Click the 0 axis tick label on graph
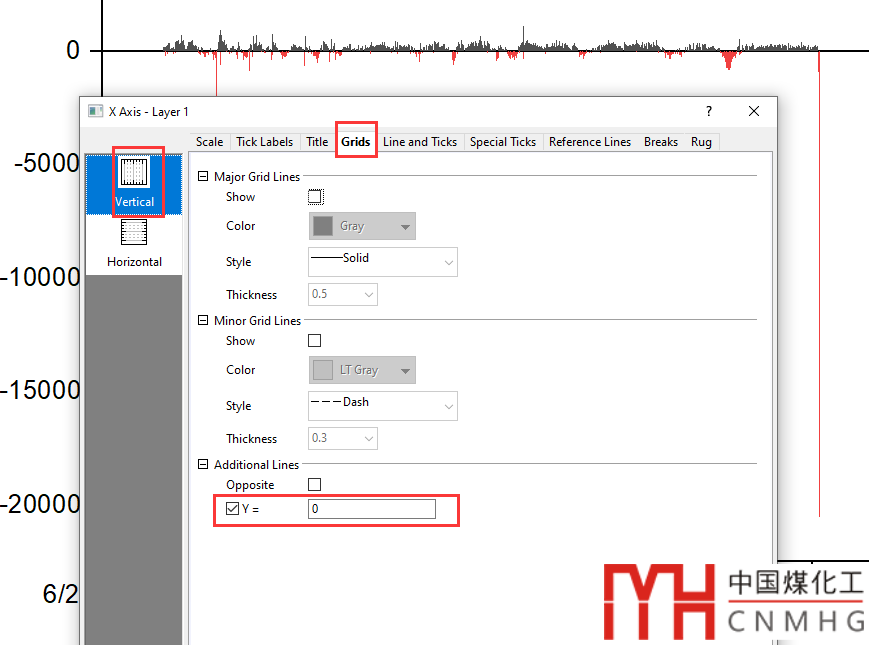869x645 pixels. click(73, 50)
